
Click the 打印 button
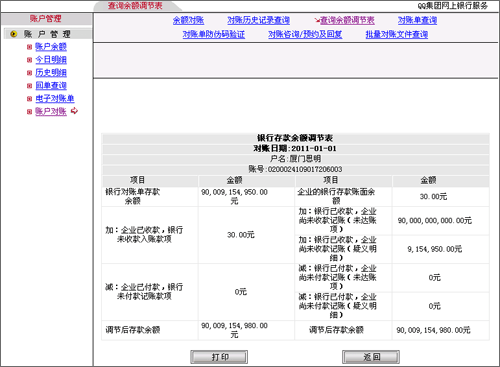pos(219,357)
